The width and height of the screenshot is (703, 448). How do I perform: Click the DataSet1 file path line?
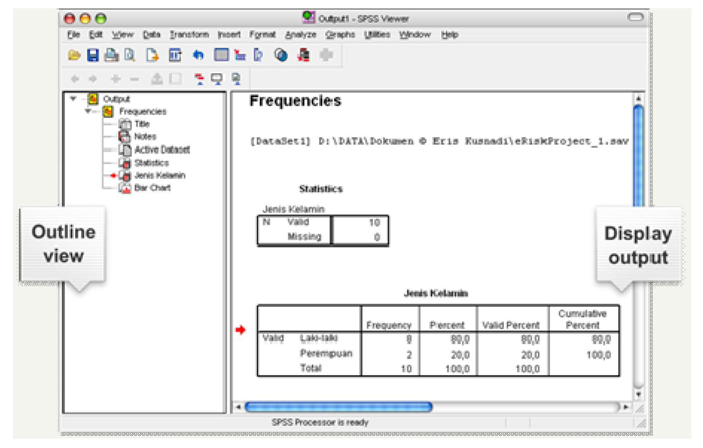[x=439, y=141]
